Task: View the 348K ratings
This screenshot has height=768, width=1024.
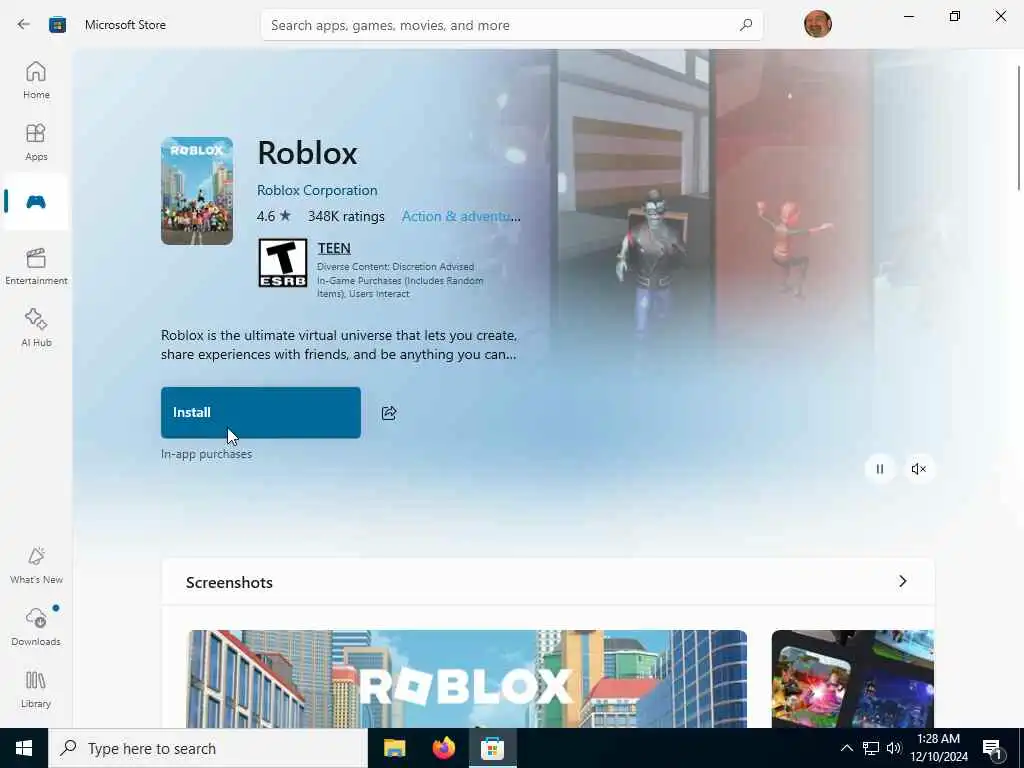Action: pos(346,216)
